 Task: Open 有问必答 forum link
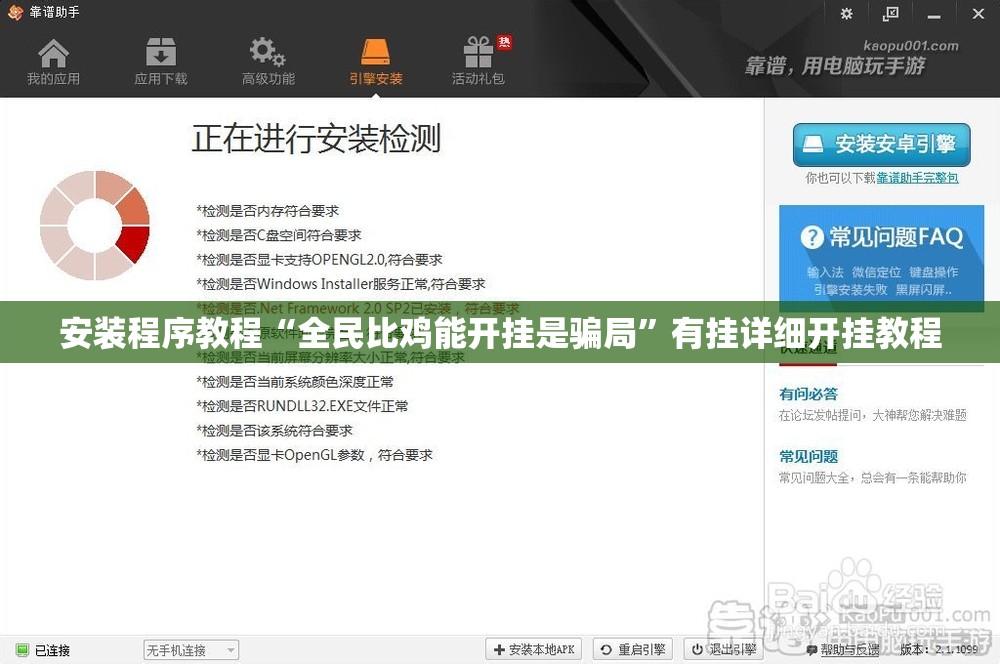point(808,394)
